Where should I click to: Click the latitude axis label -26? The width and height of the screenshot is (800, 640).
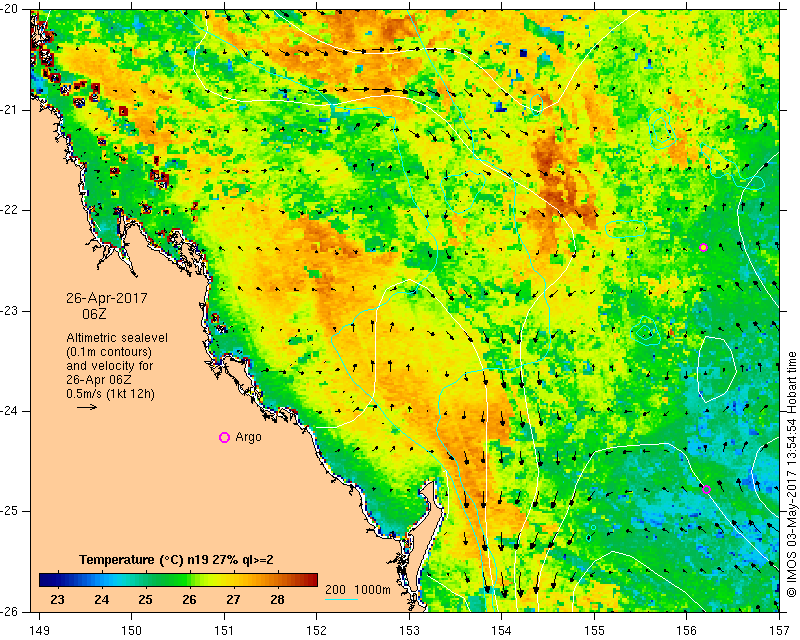[x=10, y=611]
